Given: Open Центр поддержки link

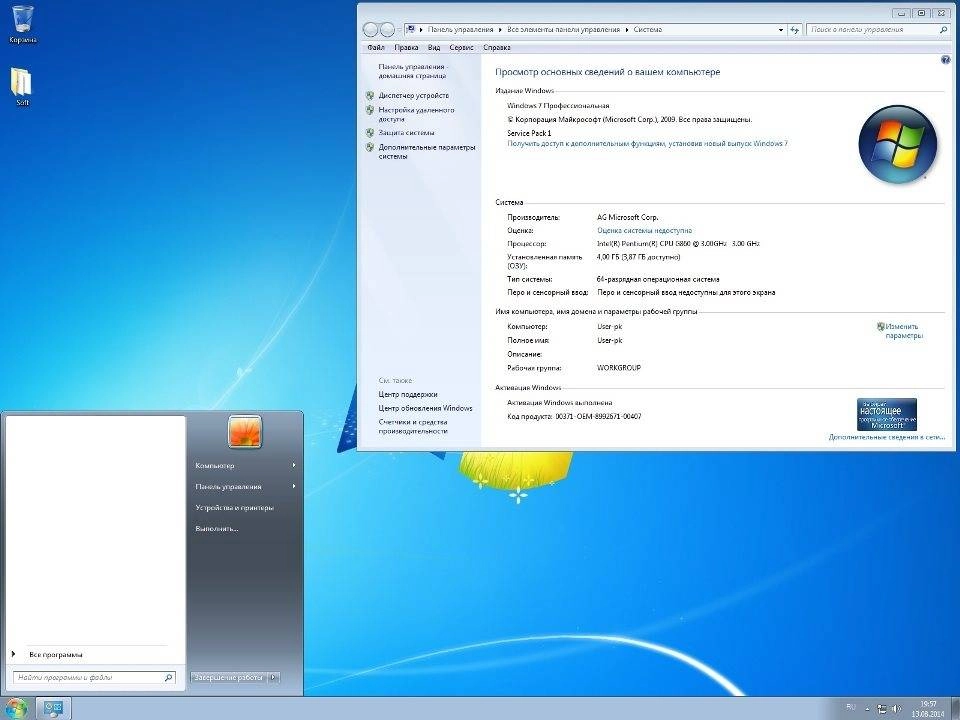Looking at the screenshot, I should tap(408, 395).
